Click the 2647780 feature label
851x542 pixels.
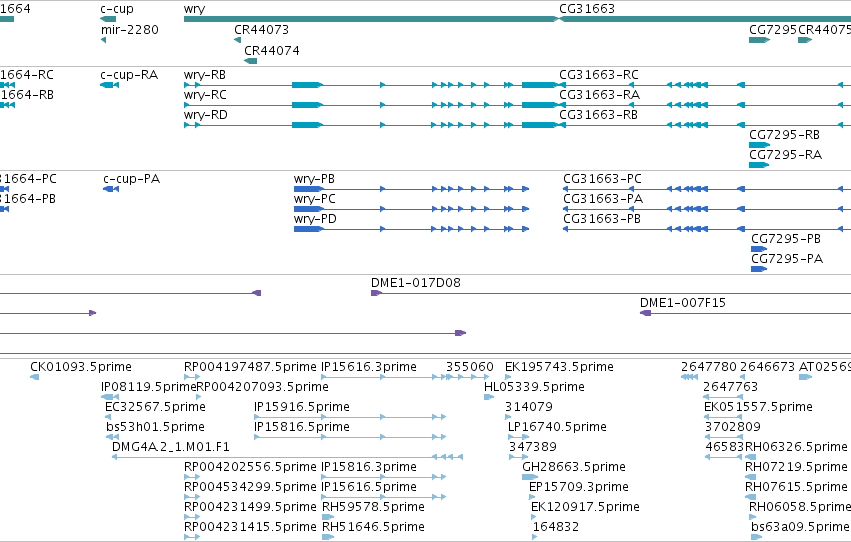(x=709, y=367)
